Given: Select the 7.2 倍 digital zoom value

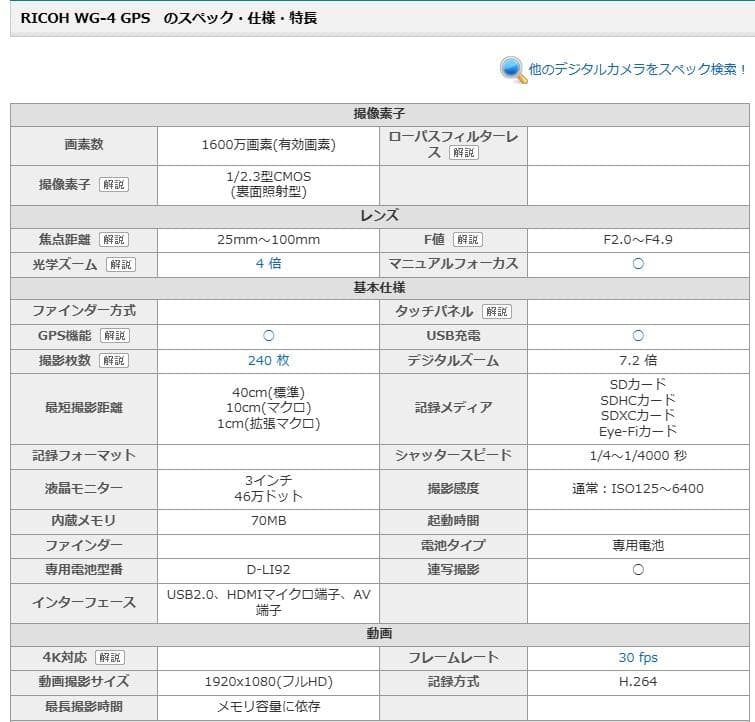Looking at the screenshot, I should pos(638,360).
